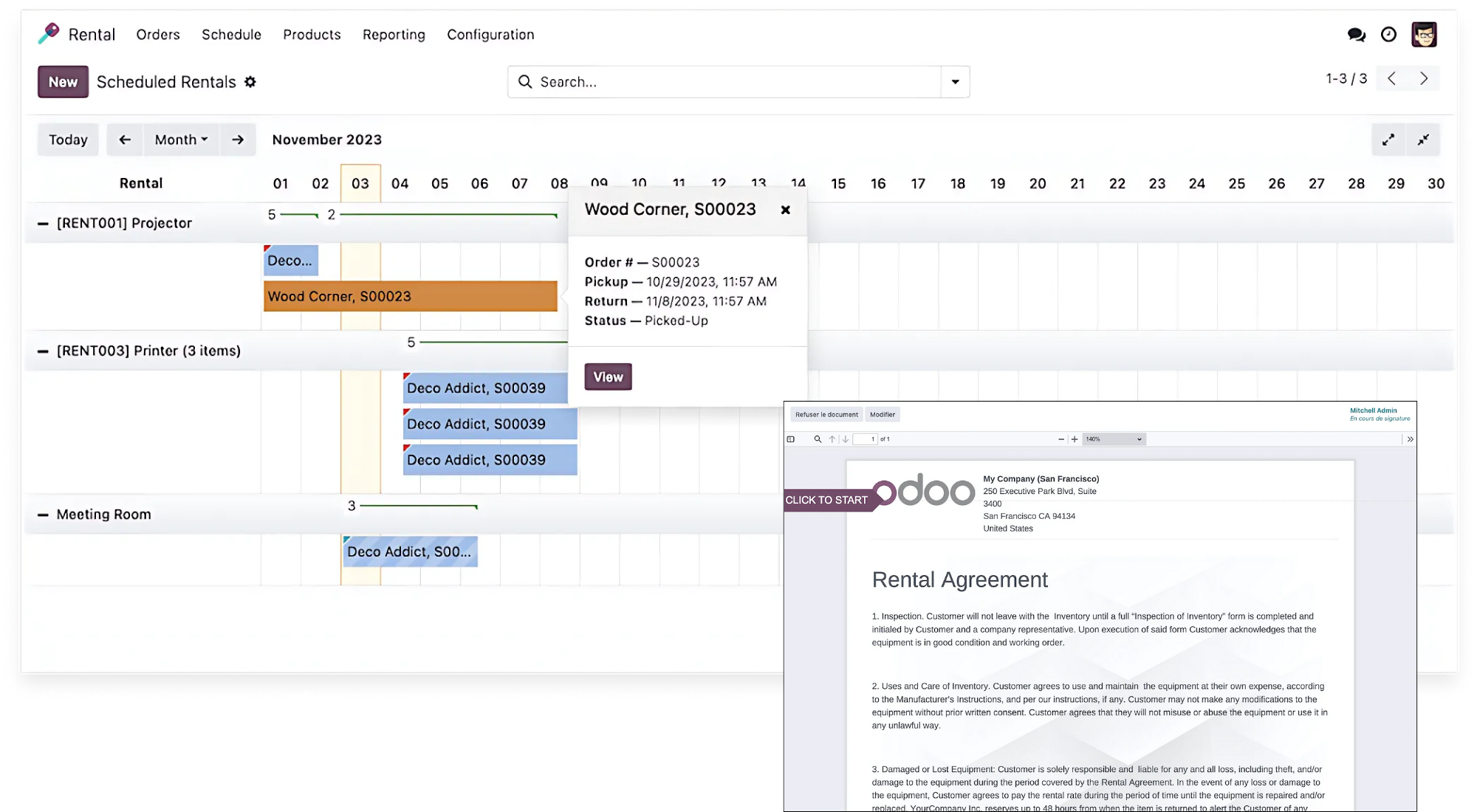Open the Configuration menu
Viewport: 1477px width, 812px height.
pyautogui.click(x=490, y=35)
